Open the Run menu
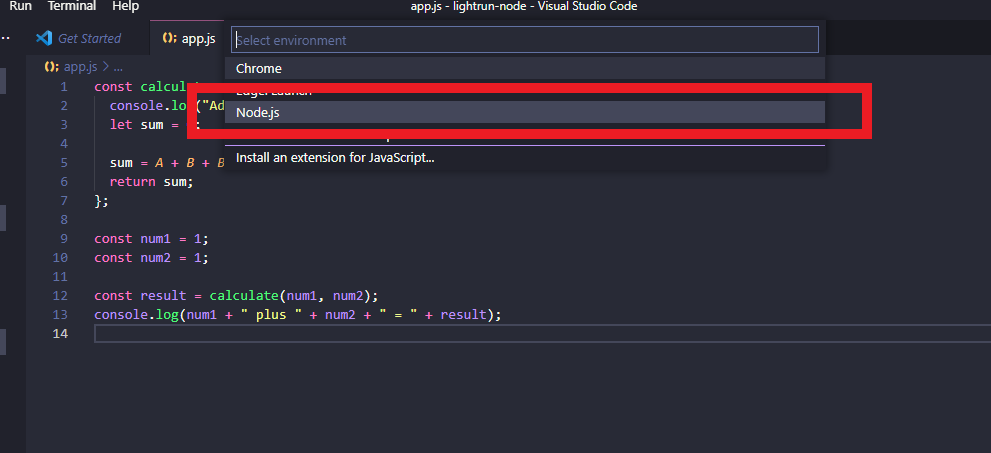The height and width of the screenshot is (453, 991). point(20,6)
